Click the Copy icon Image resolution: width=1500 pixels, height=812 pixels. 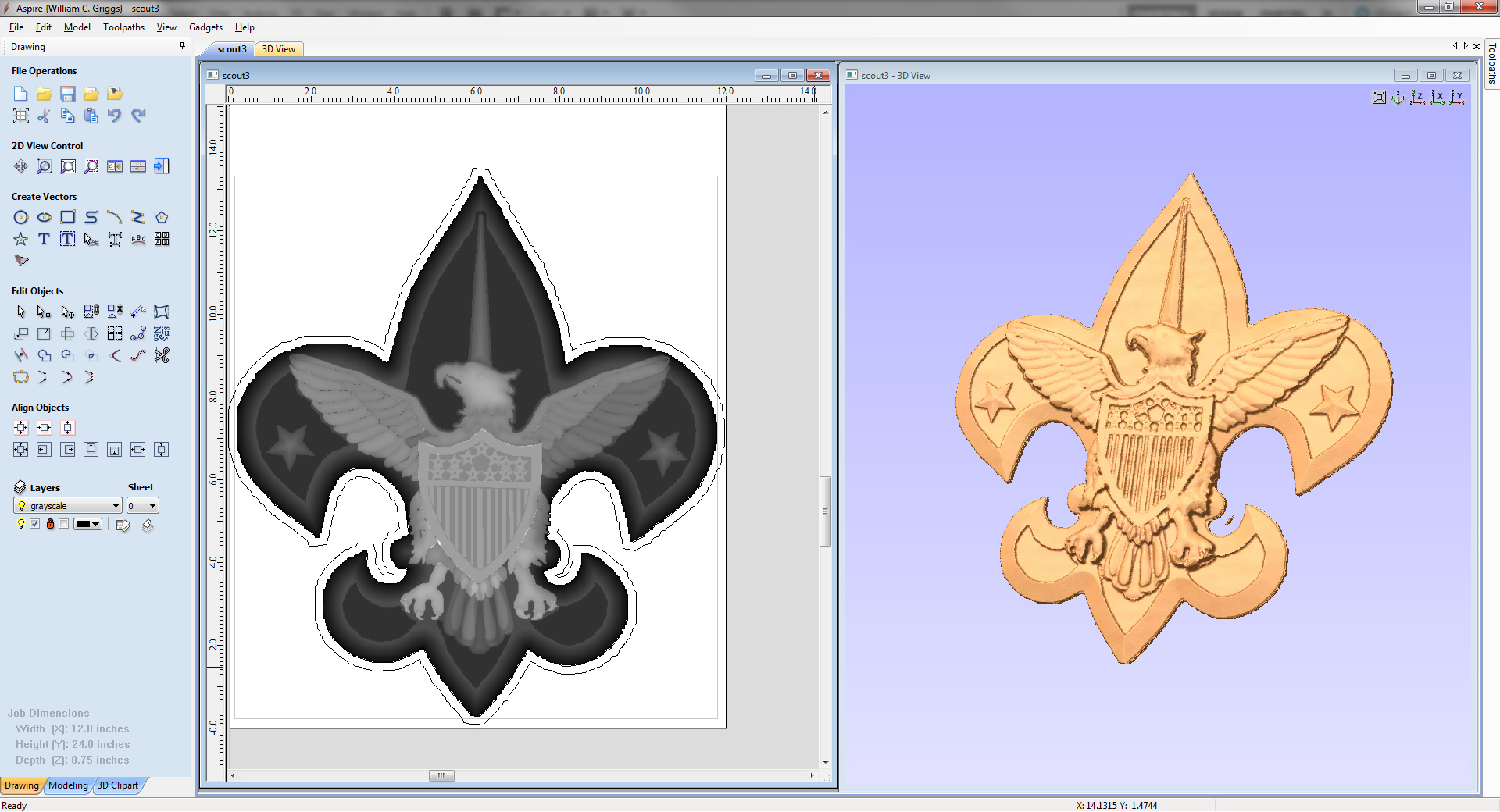pyautogui.click(x=68, y=116)
